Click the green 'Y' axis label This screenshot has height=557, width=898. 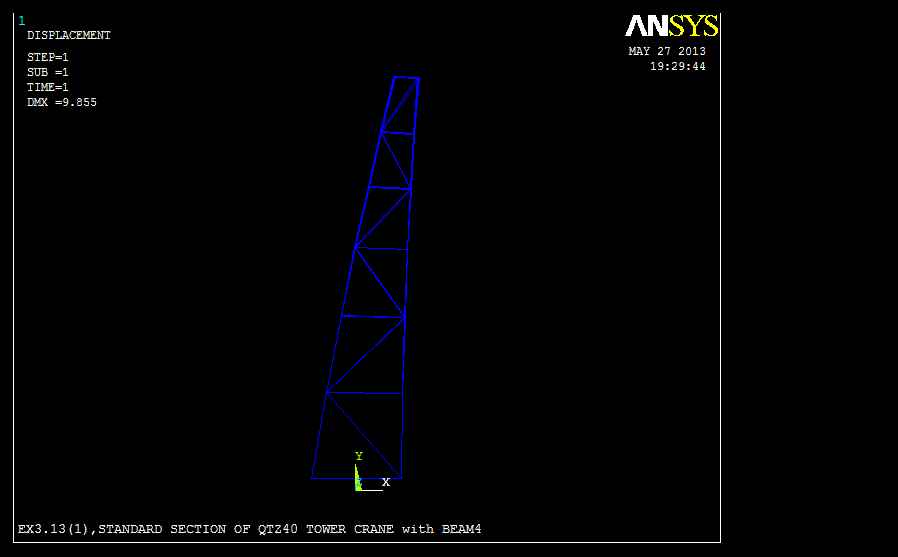click(x=359, y=456)
